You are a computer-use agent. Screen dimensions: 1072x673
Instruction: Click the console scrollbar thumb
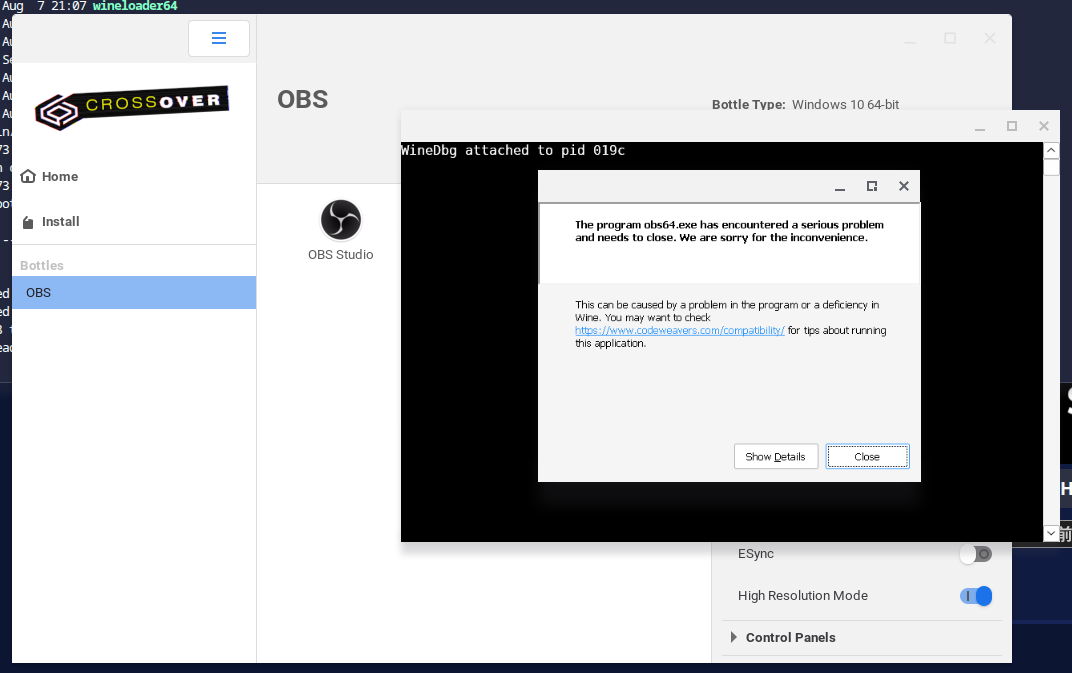[x=1051, y=167]
